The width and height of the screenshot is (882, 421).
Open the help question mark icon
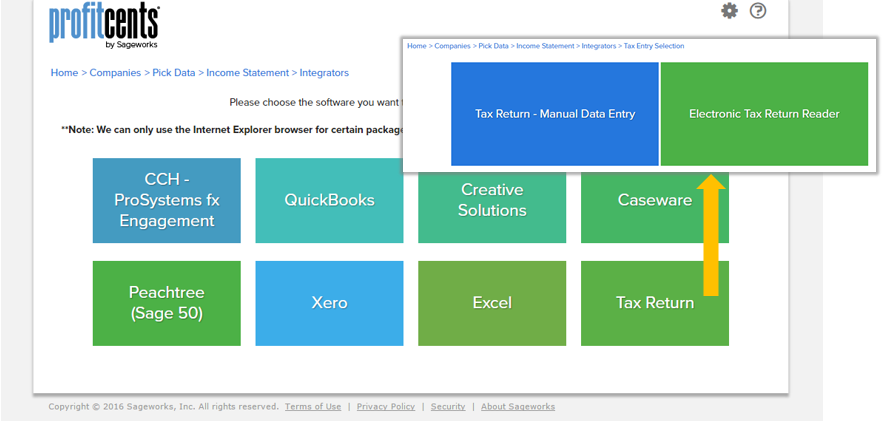pos(758,11)
